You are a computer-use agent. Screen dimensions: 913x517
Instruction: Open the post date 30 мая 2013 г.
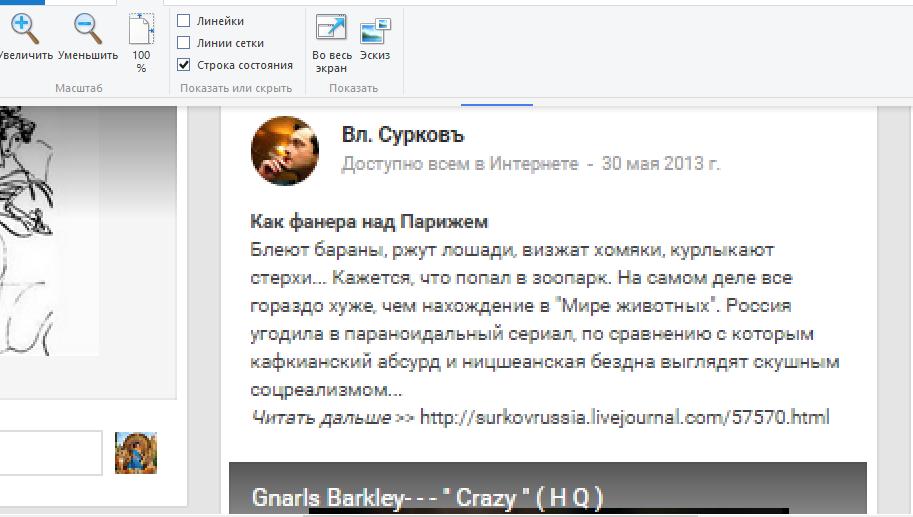[660, 164]
